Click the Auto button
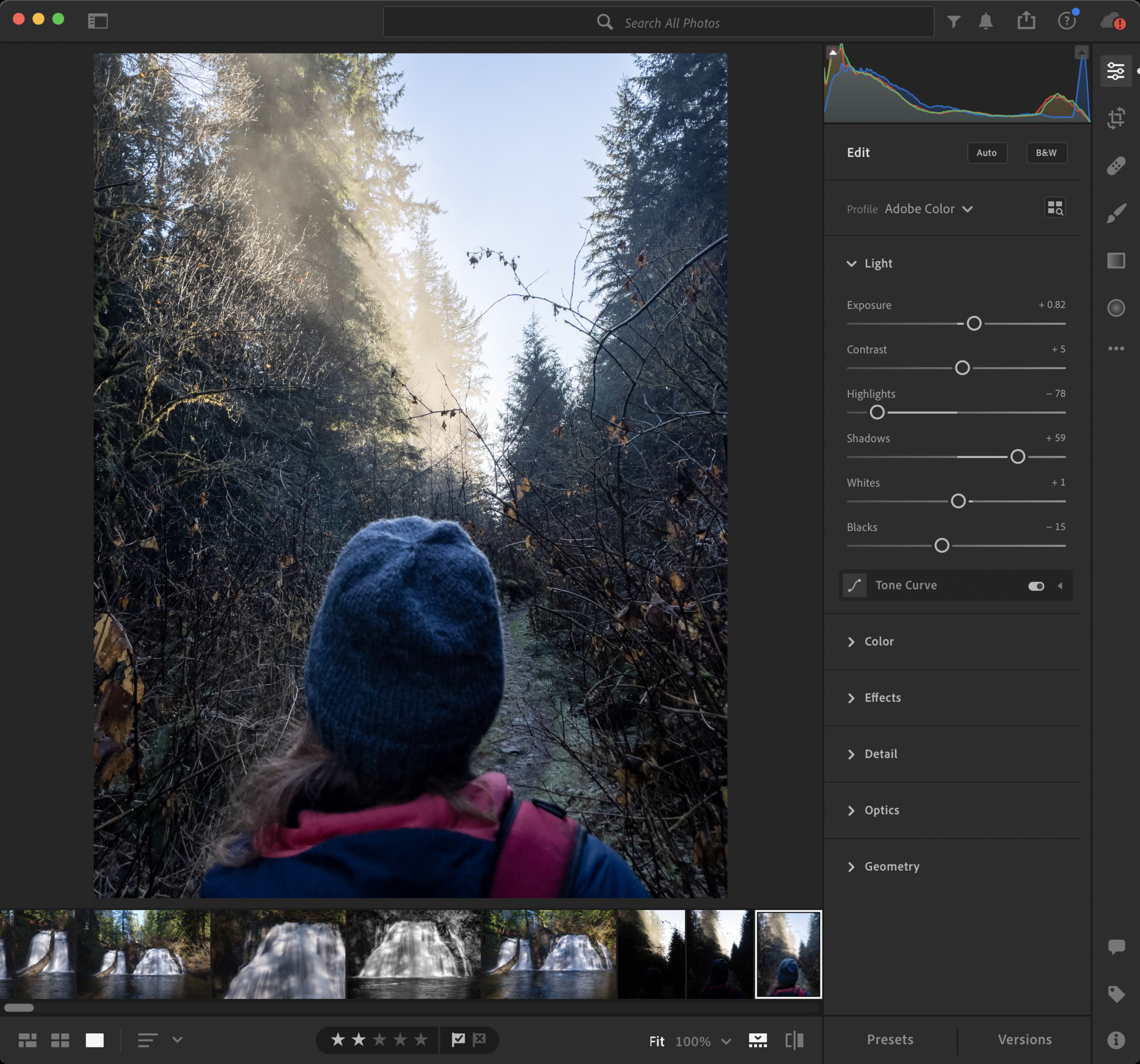This screenshot has height=1064, width=1140. pyautogui.click(x=986, y=153)
